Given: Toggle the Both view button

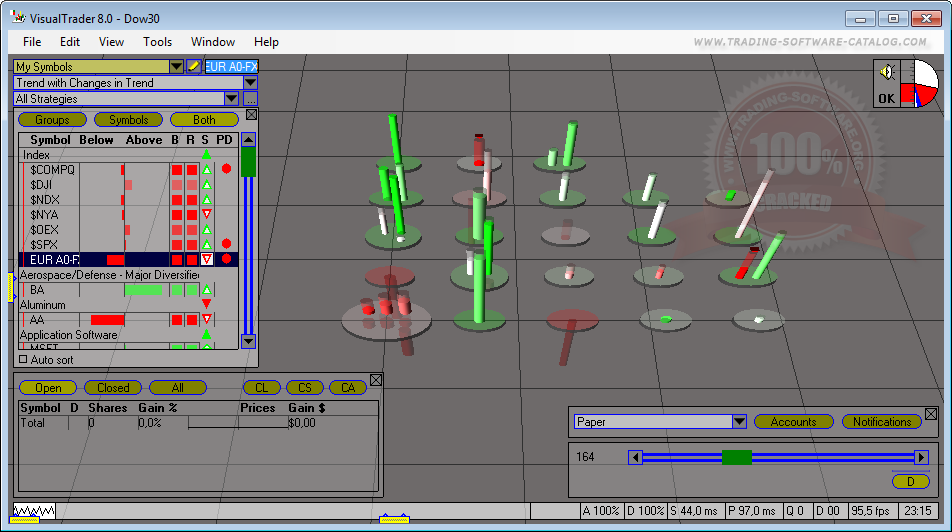Looking at the screenshot, I should point(204,120).
